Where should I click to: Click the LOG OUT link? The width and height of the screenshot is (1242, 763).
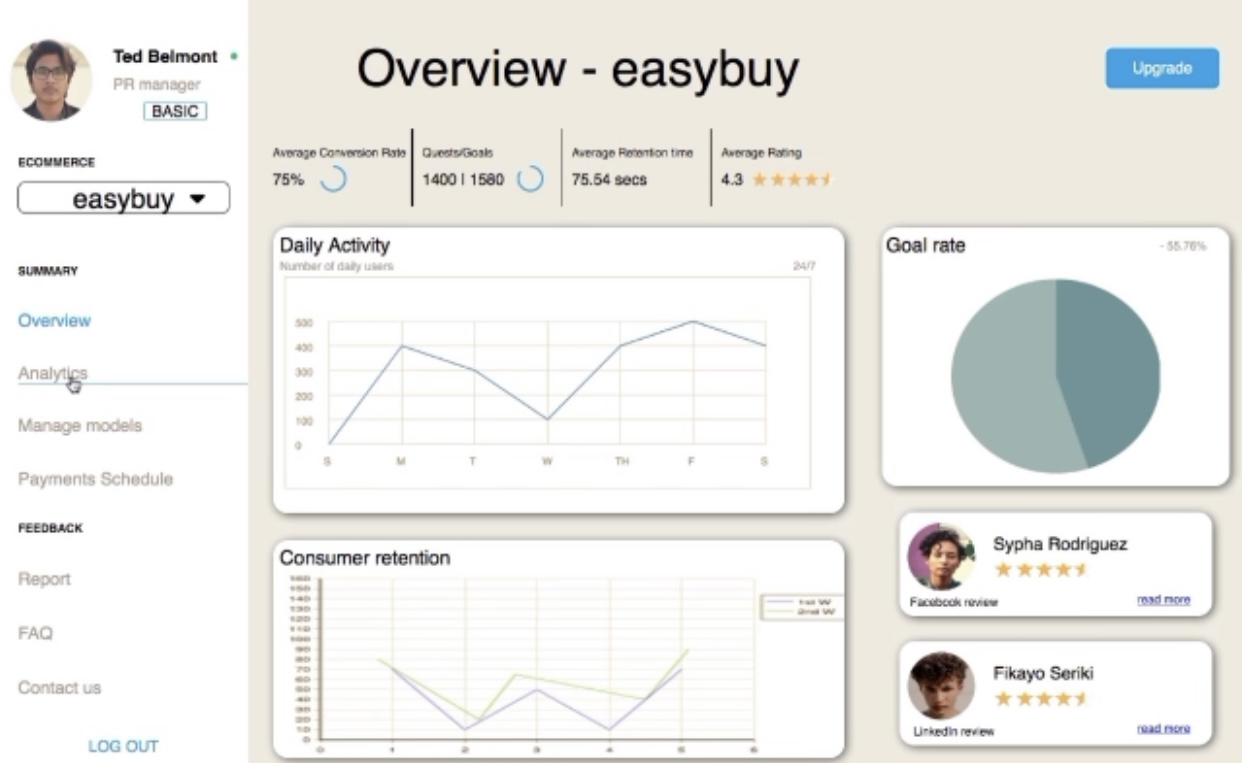point(123,746)
